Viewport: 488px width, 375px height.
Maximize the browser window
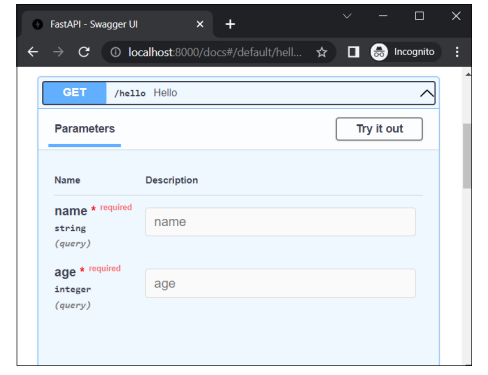tap(419, 16)
